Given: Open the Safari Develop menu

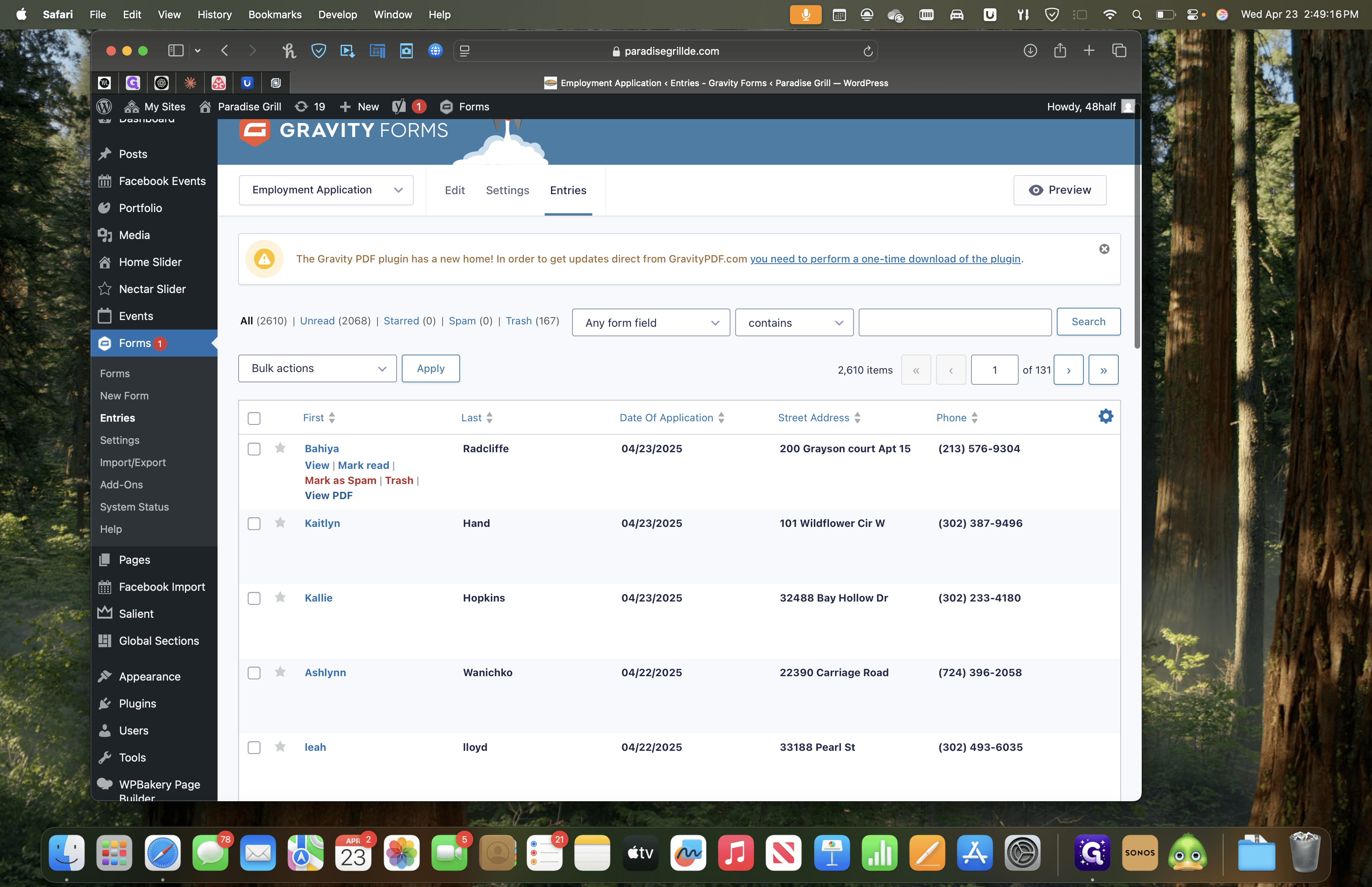Looking at the screenshot, I should coord(337,14).
